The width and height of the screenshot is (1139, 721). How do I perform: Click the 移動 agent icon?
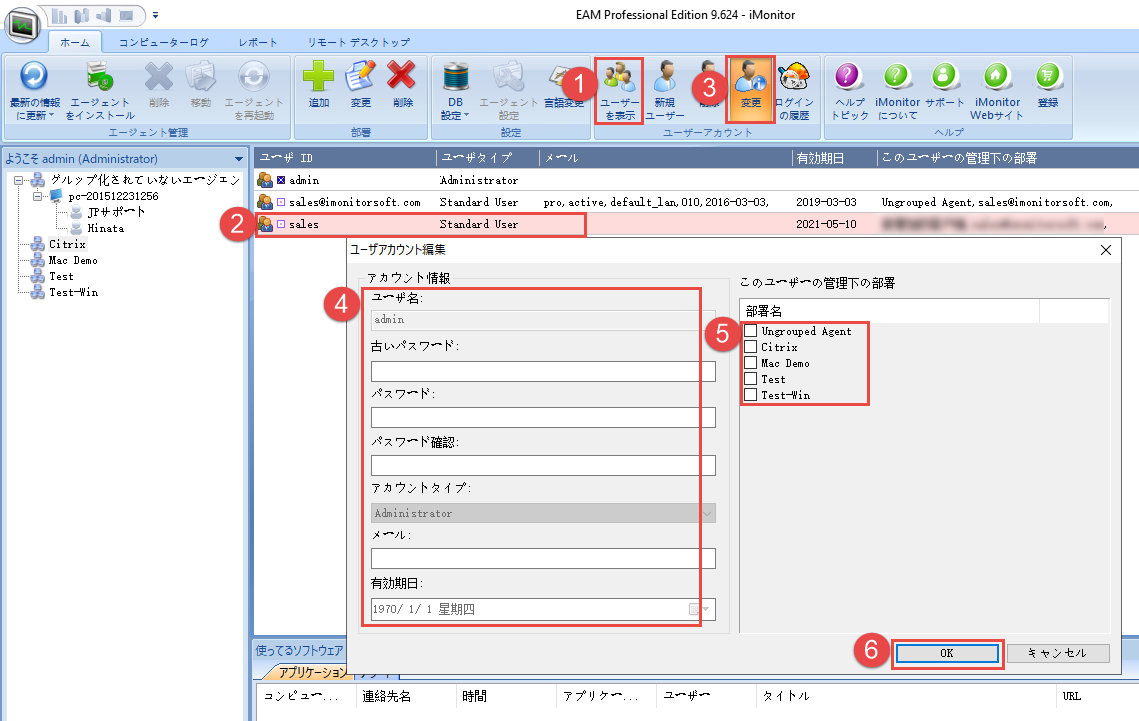(x=200, y=77)
